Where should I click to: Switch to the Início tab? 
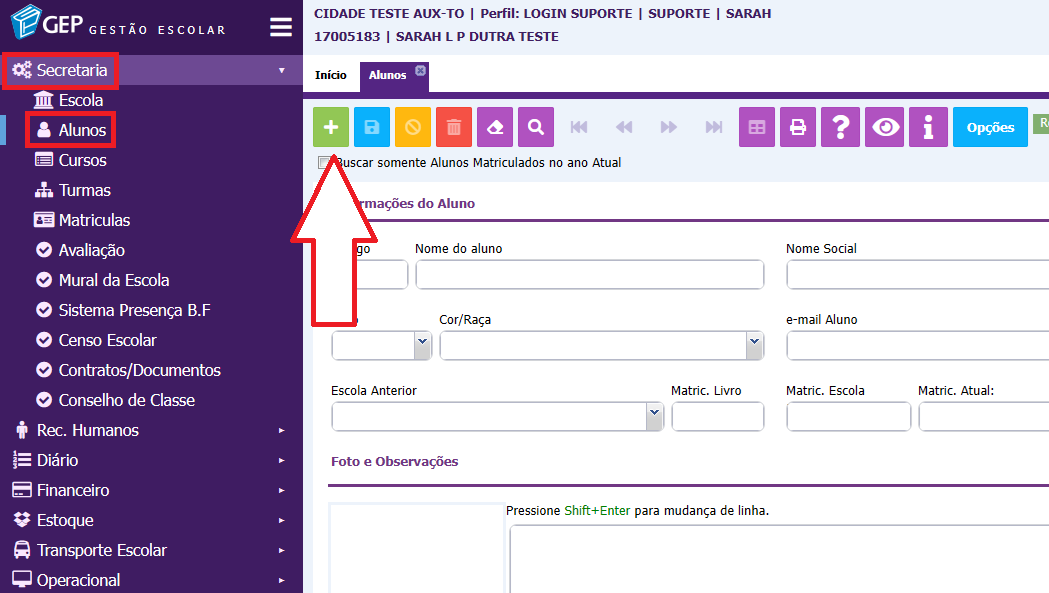pos(331,75)
